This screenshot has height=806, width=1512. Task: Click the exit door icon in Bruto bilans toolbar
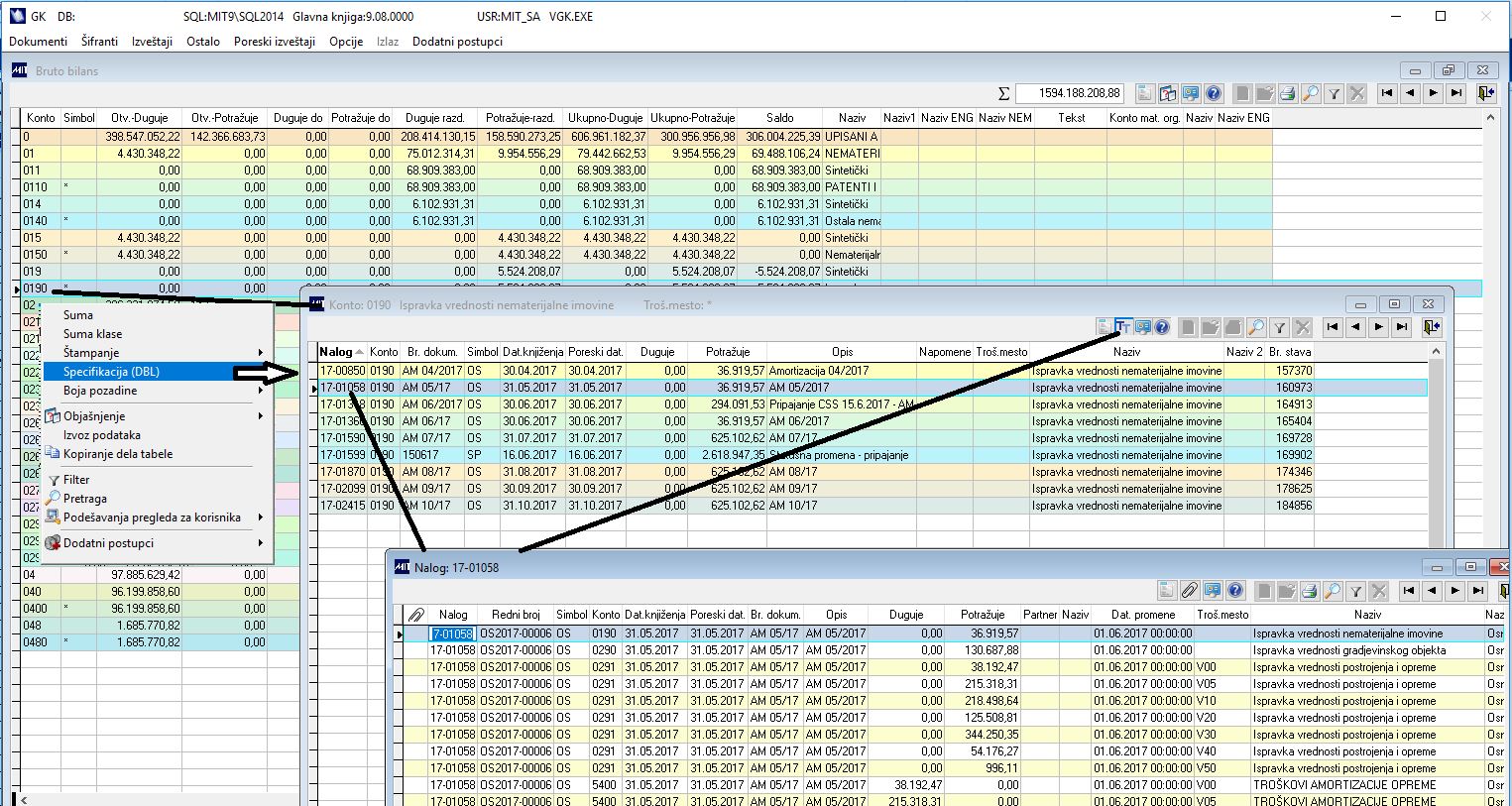1484,93
